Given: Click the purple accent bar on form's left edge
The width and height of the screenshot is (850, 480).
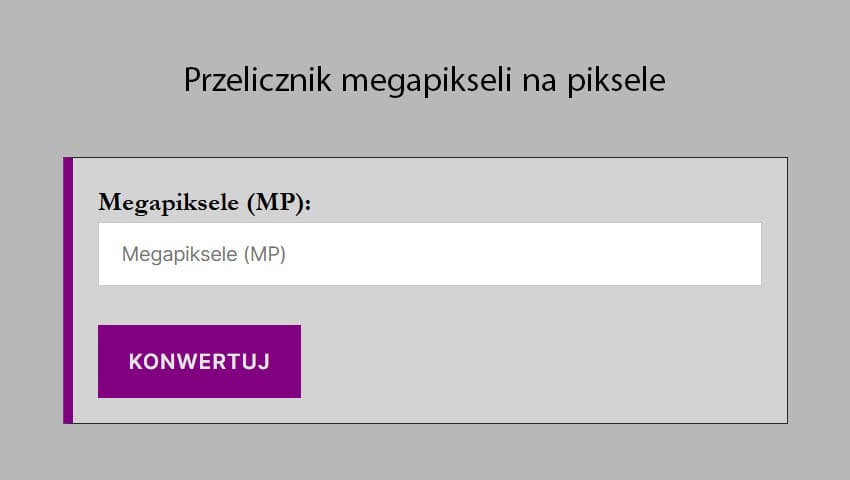Looking at the screenshot, I should 68,290.
